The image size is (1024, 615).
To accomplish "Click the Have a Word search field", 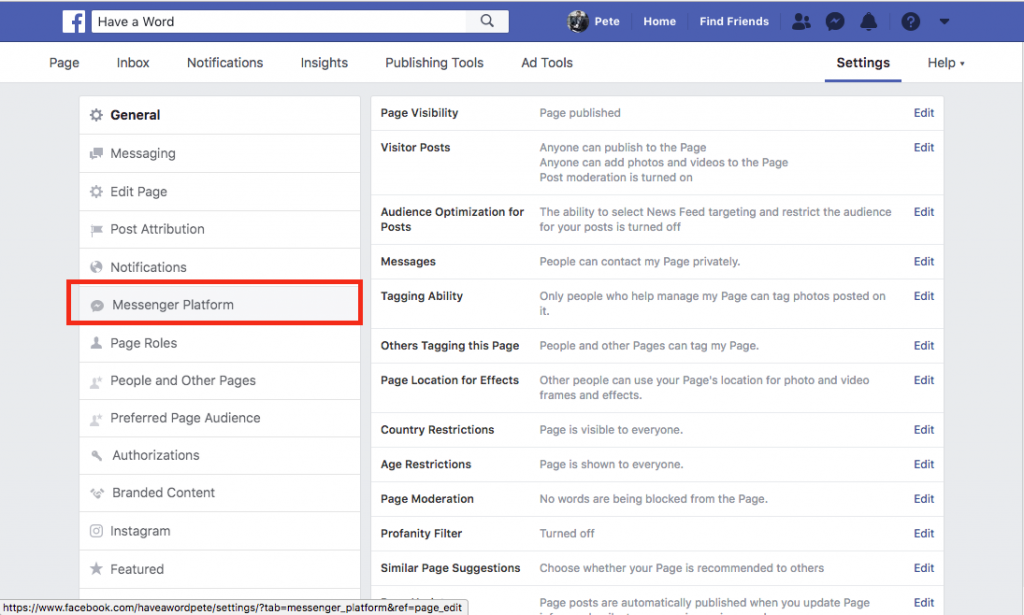I will click(279, 22).
